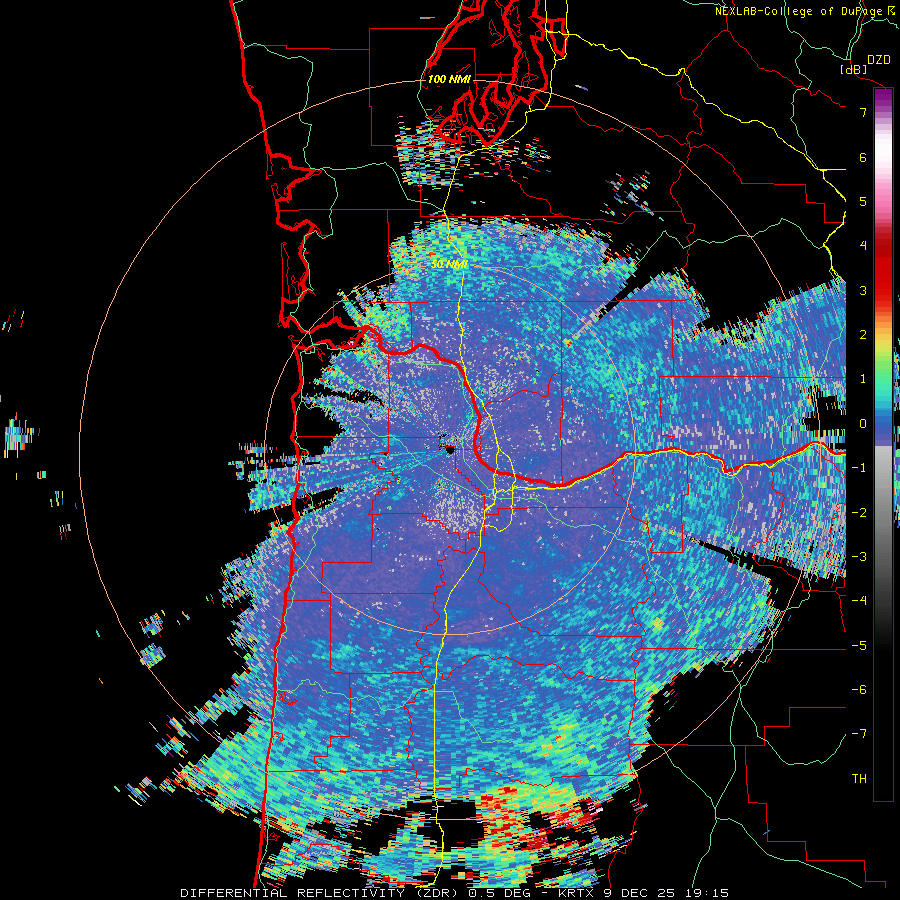Click the -7 value on color scale
The image size is (900, 900).
859,734
